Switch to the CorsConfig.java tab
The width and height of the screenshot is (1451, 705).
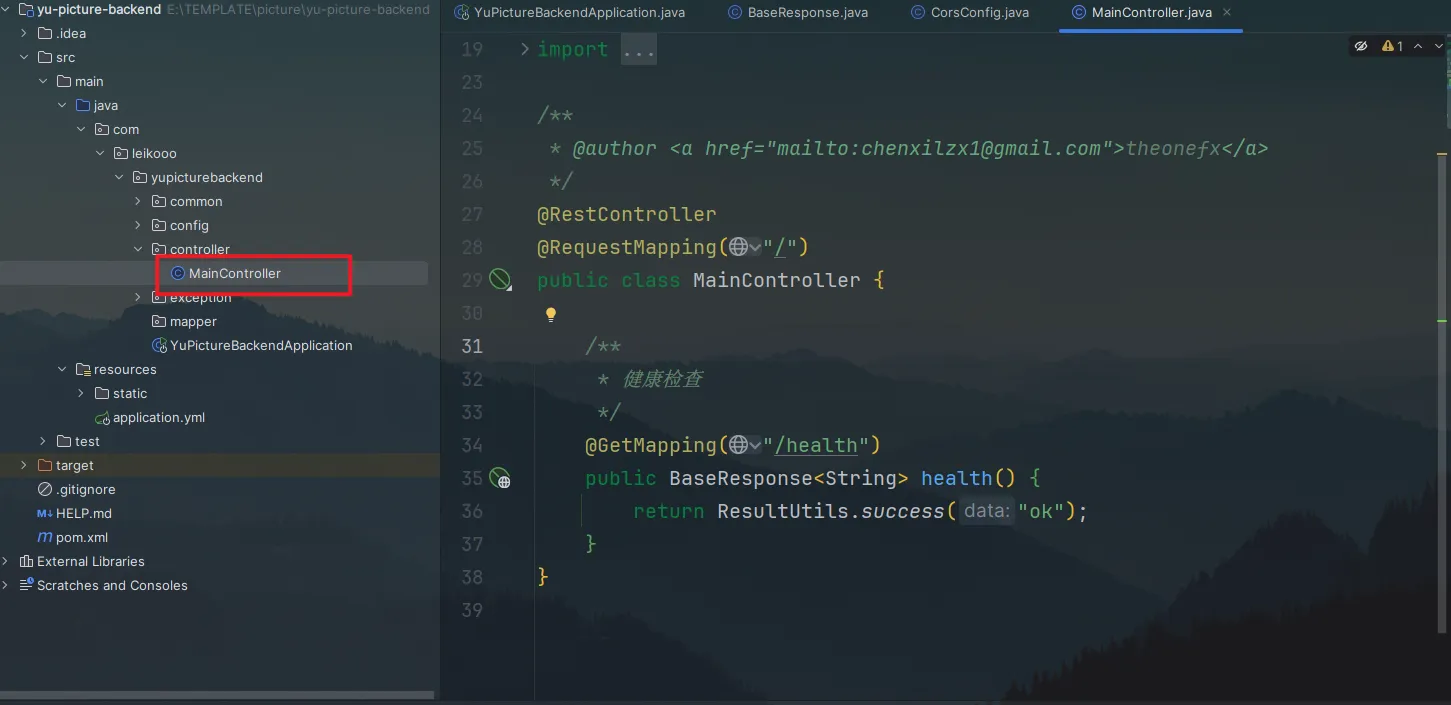tap(979, 13)
